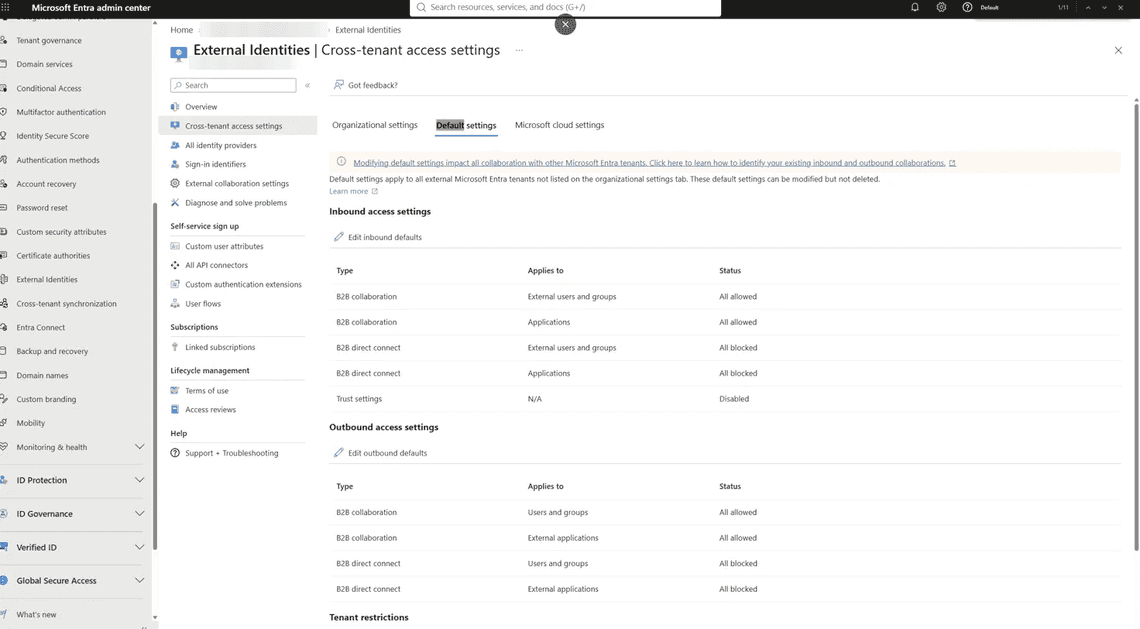Click the Overview icon in blade menu
This screenshot has height=629, width=1140.
tap(175, 107)
